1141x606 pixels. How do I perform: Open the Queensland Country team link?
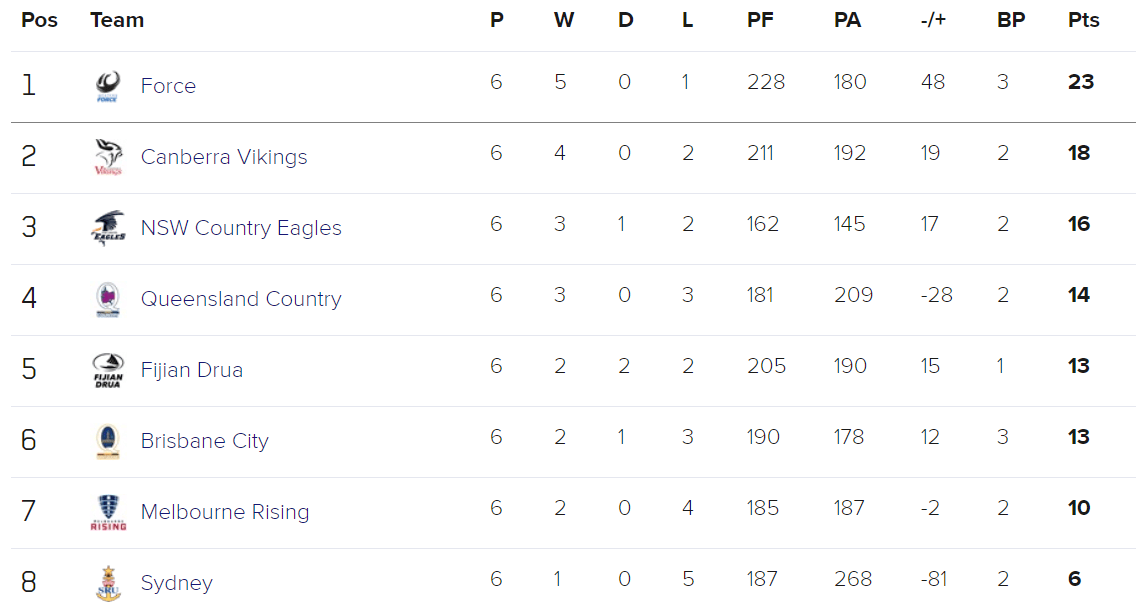[241, 299]
